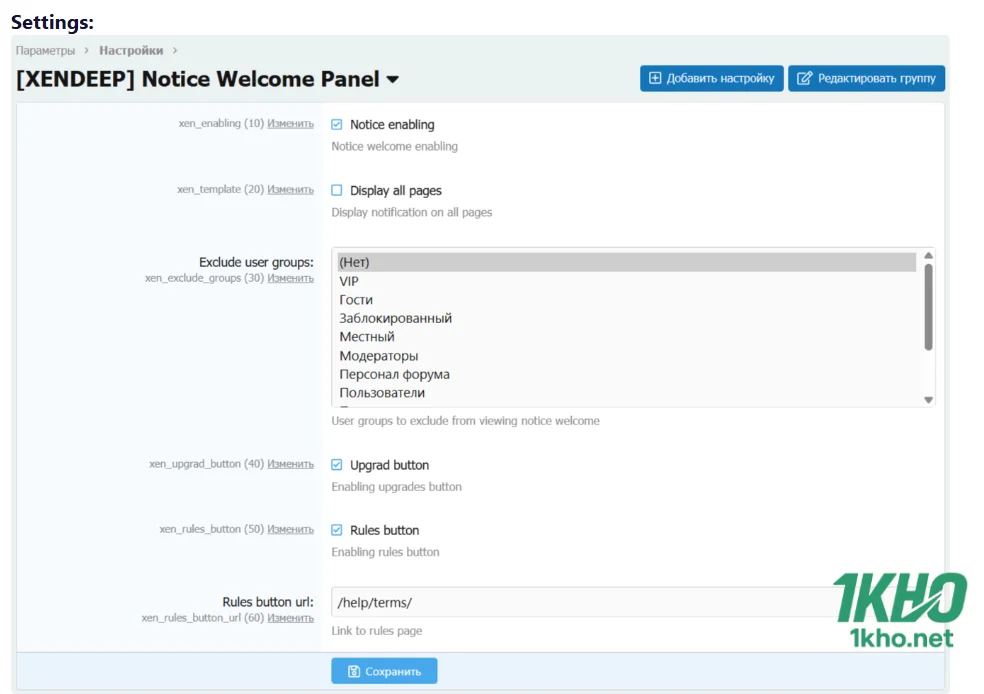Enable the Display all pages checkbox
Image resolution: width=984 pixels, height=694 pixels.
click(x=337, y=190)
